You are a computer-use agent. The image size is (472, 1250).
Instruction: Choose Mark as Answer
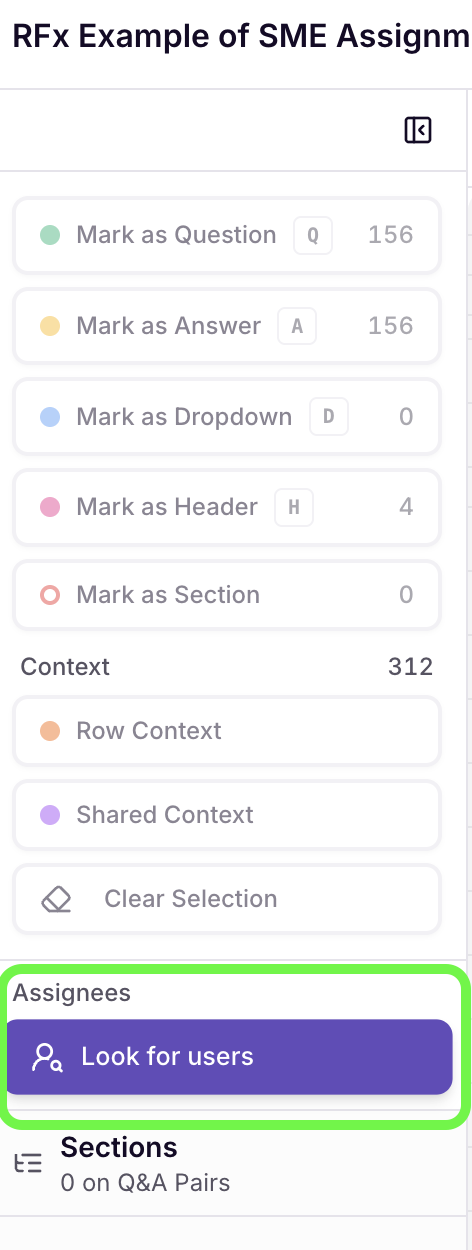(x=227, y=326)
